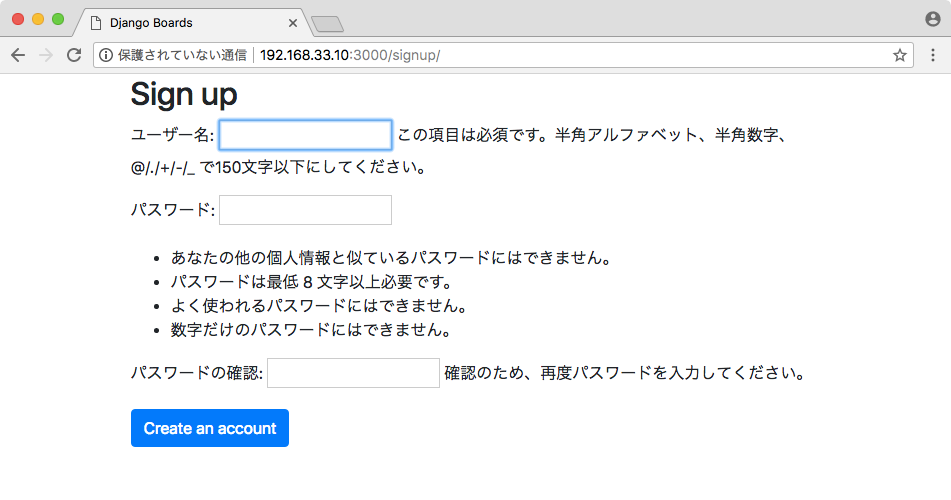Open the Chrome user profile icon
Image resolution: width=951 pixels, height=500 pixels.
933,19
